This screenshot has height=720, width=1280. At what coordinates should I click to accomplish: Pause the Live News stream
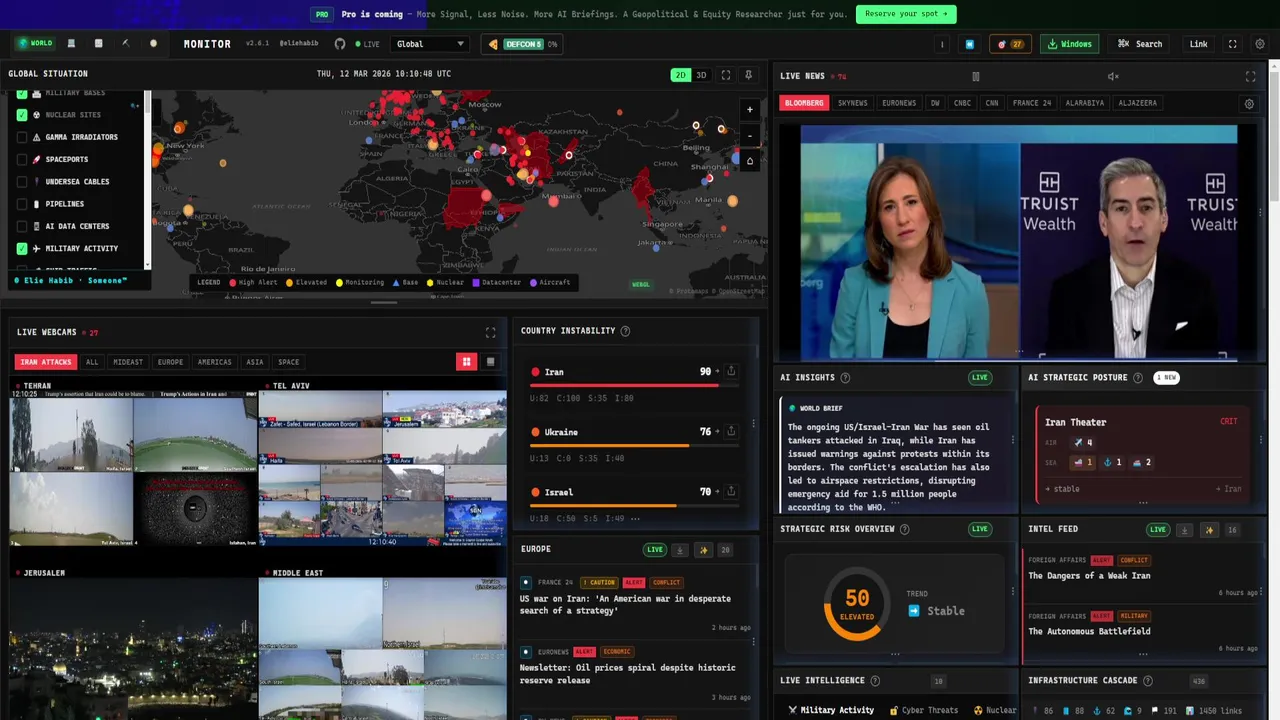tap(976, 76)
